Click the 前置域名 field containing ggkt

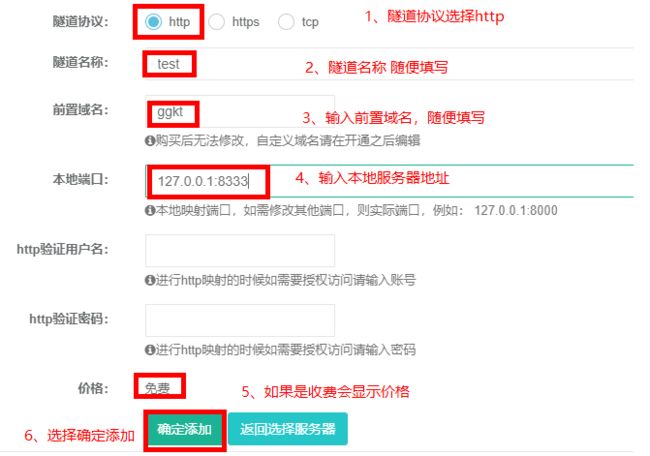click(240, 112)
